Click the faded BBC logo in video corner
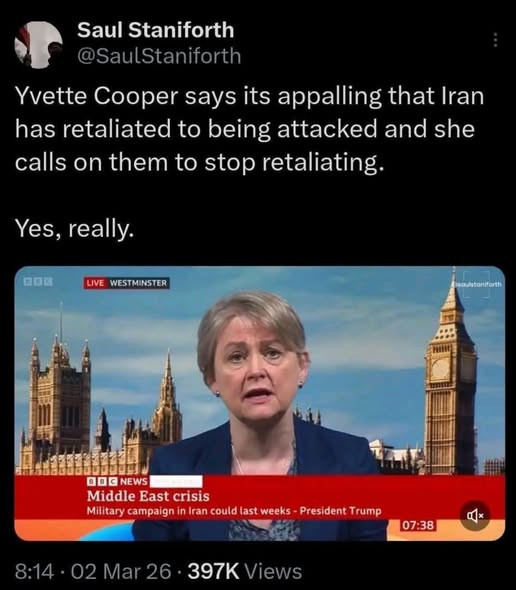 (x=38, y=281)
